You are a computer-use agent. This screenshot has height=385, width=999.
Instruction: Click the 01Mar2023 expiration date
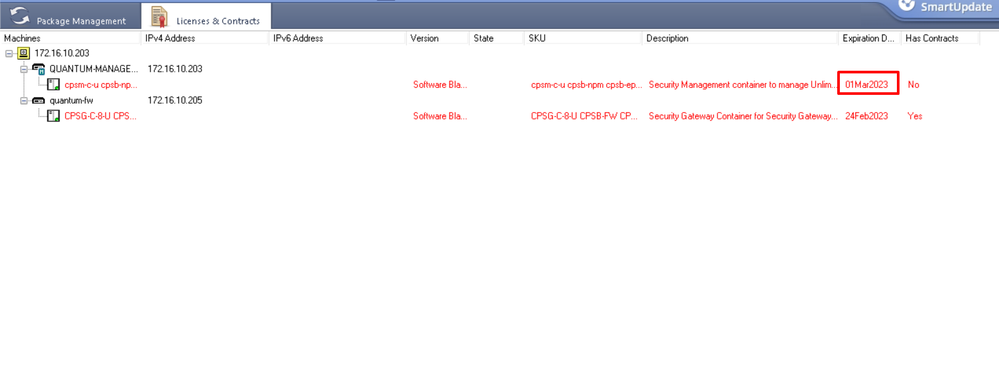[866, 84]
